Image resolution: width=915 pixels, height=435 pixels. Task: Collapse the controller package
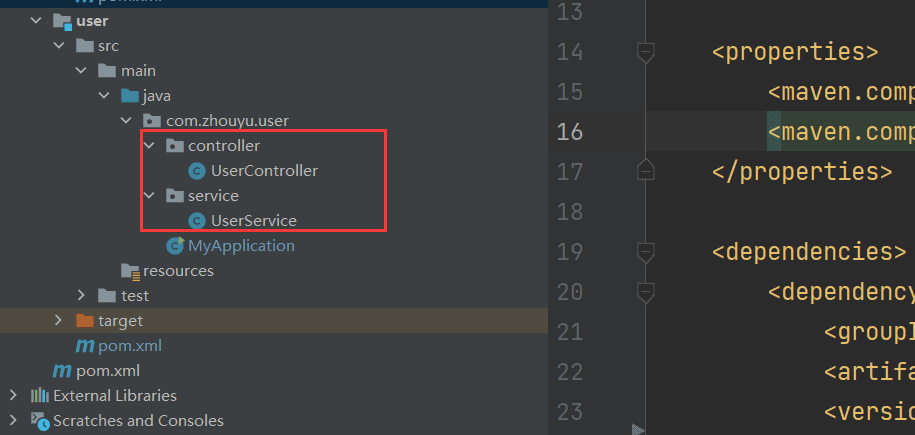[x=149, y=145]
